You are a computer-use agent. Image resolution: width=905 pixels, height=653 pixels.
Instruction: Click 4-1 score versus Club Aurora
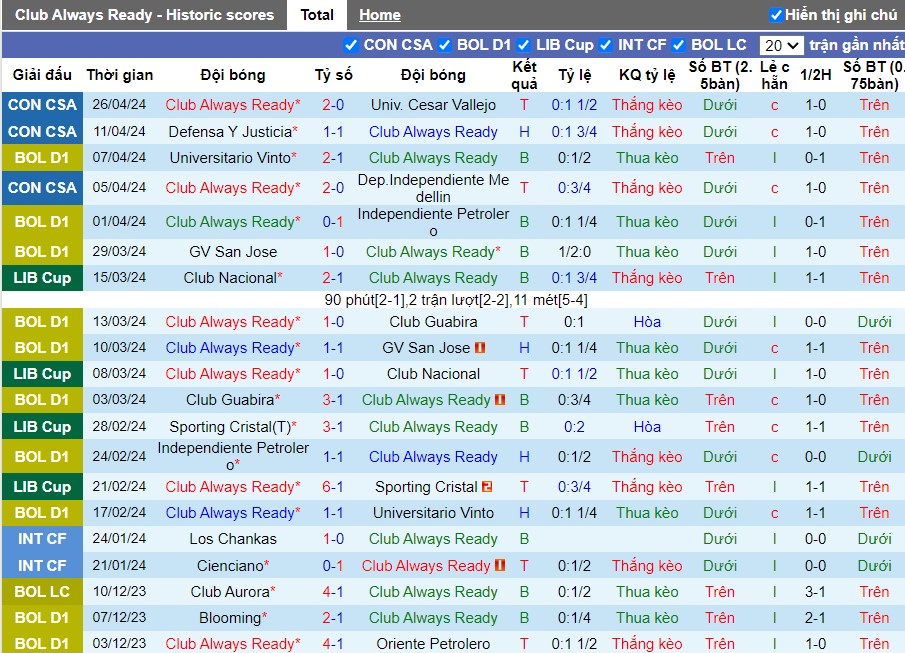coord(333,592)
